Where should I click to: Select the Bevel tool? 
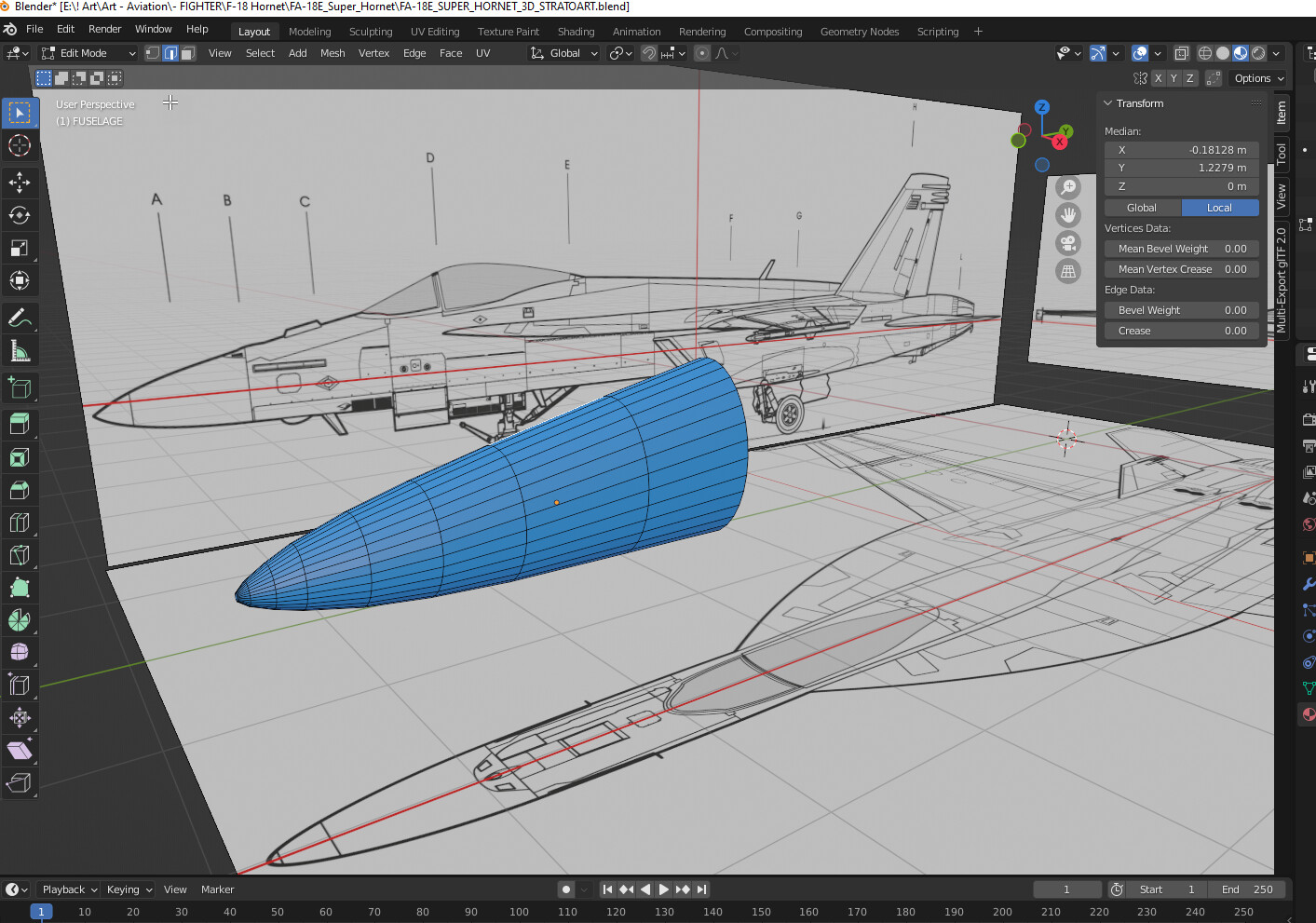tap(20, 490)
